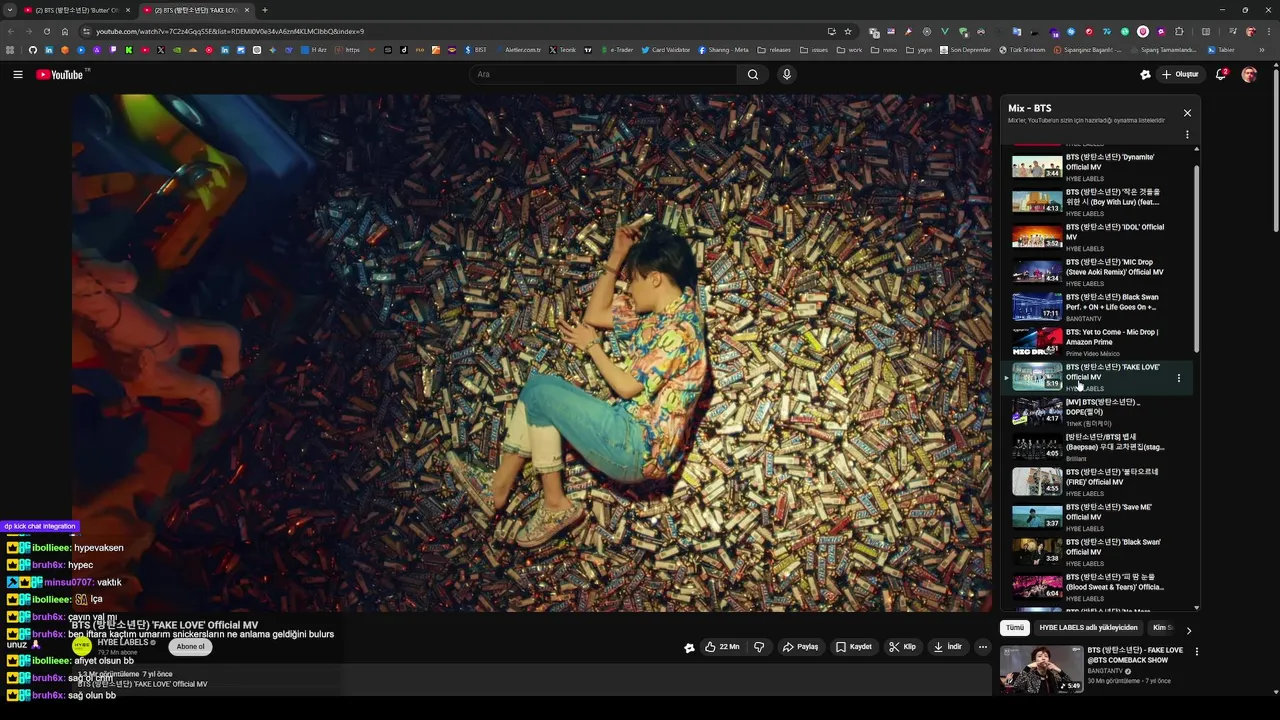Click the search magnifier button

click(753, 74)
